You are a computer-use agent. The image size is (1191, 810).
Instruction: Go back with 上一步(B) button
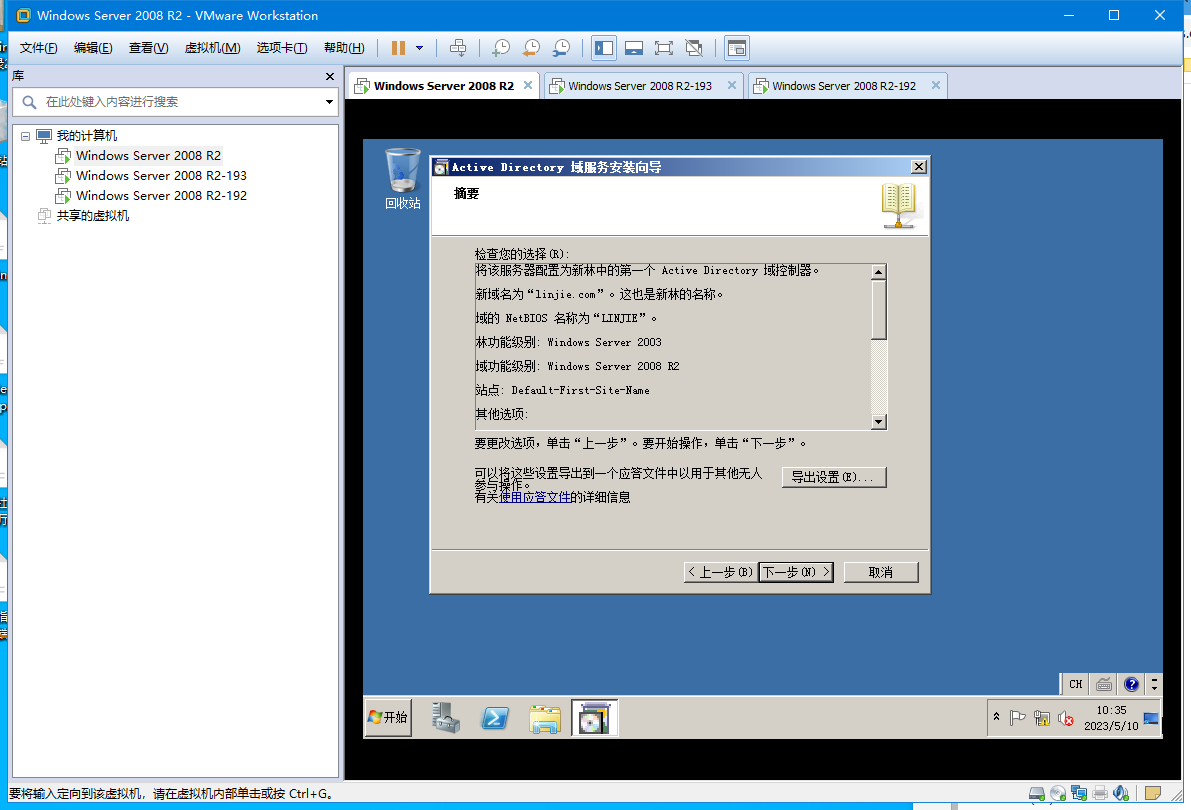point(719,572)
